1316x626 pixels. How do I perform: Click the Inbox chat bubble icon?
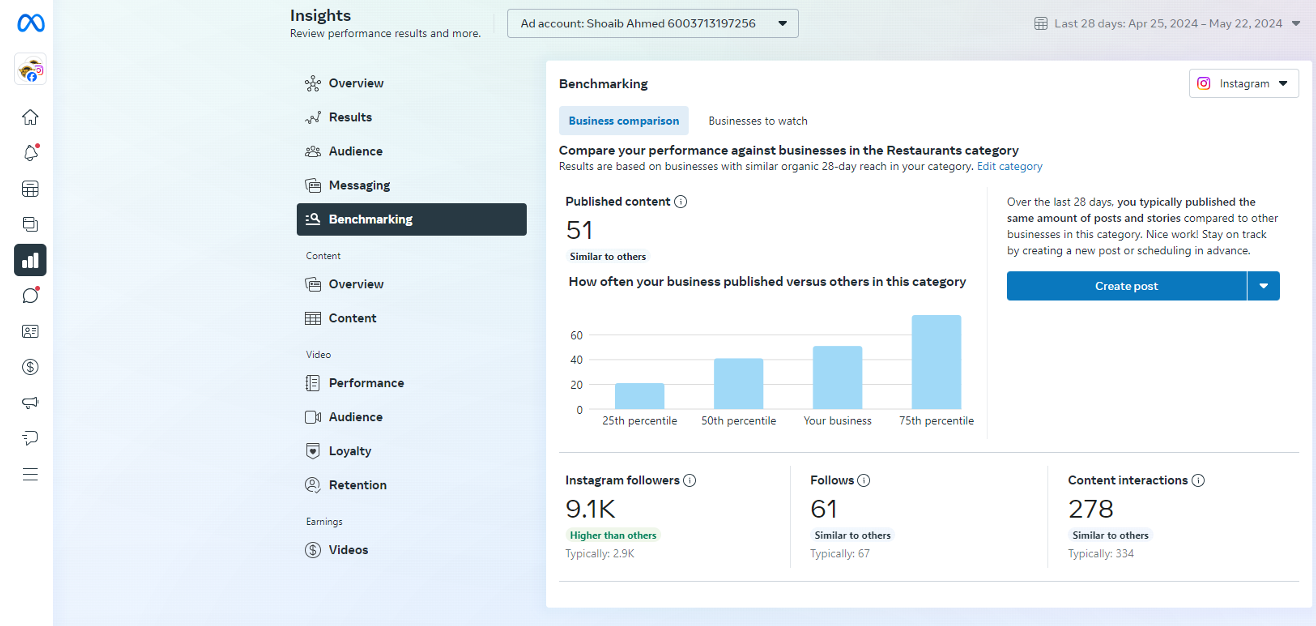30,295
